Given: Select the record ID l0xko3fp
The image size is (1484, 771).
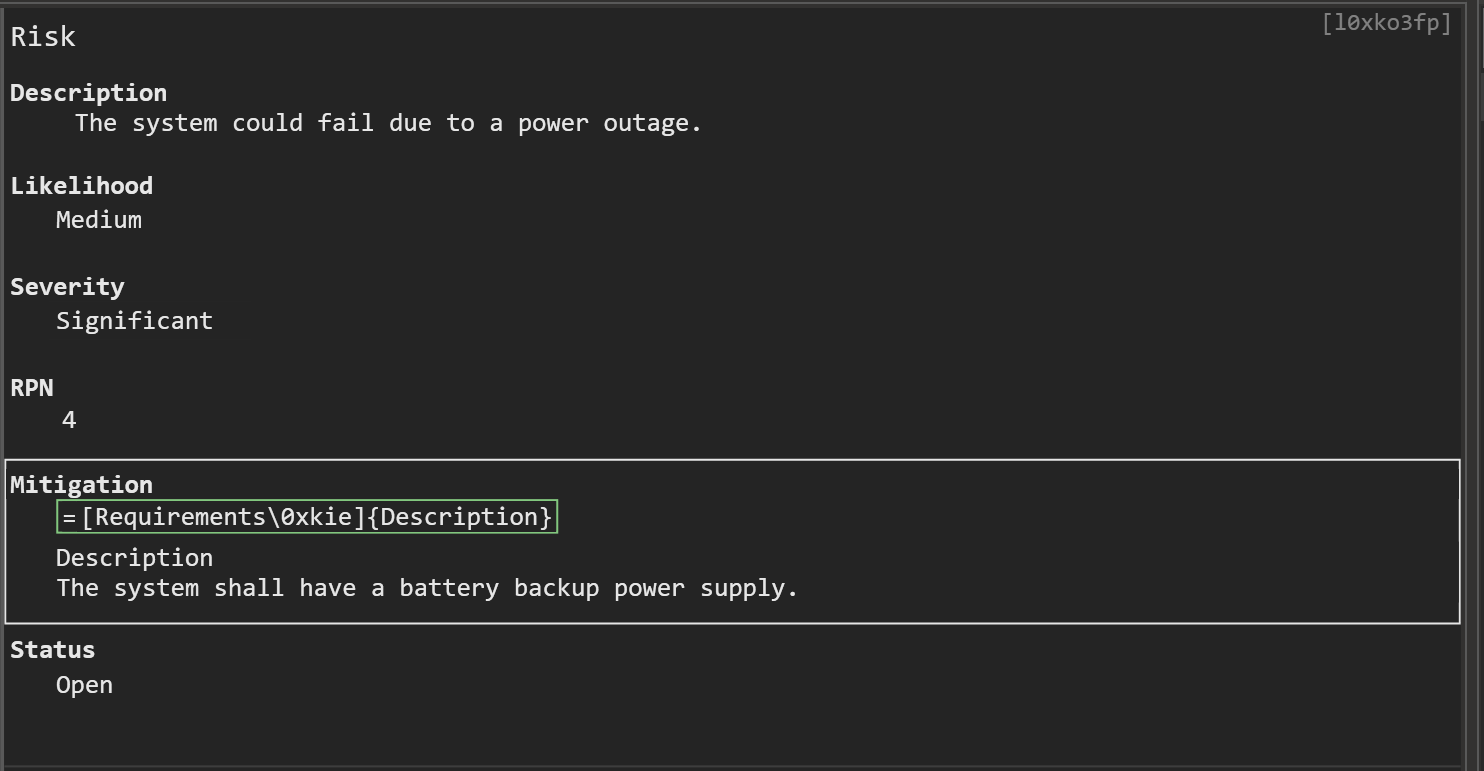Looking at the screenshot, I should click(1386, 23).
